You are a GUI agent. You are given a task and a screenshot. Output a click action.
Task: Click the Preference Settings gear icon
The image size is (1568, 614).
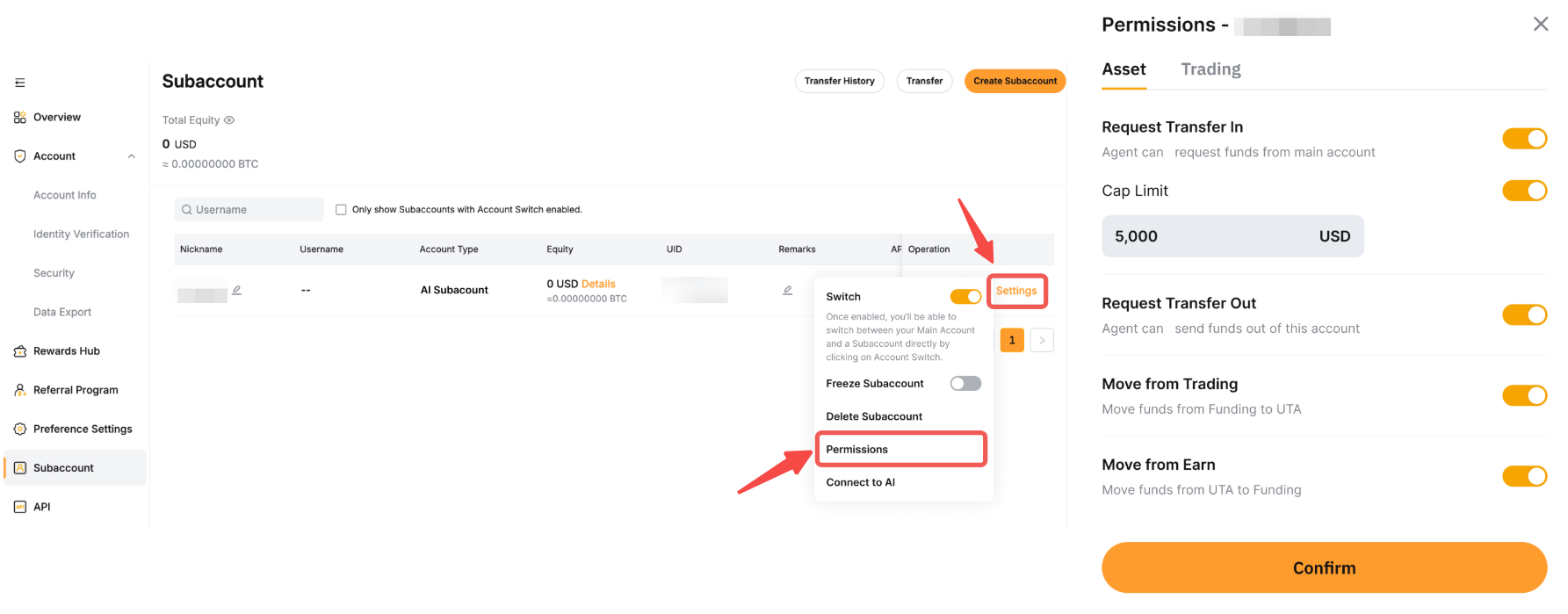(19, 429)
